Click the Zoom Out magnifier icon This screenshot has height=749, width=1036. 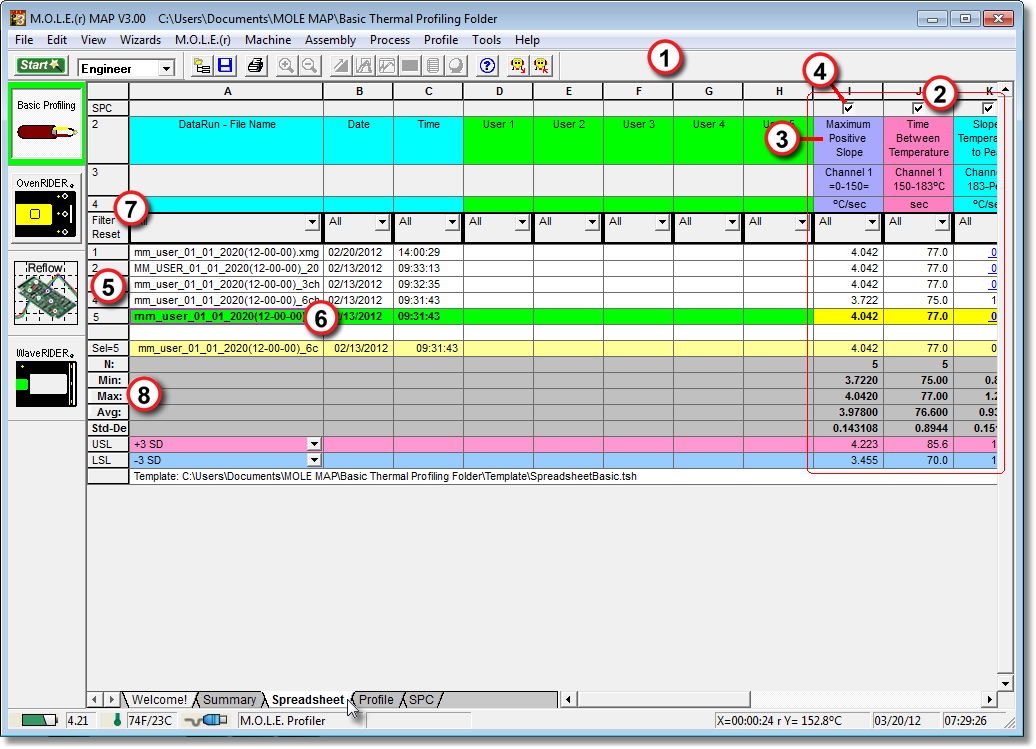pyautogui.click(x=309, y=66)
